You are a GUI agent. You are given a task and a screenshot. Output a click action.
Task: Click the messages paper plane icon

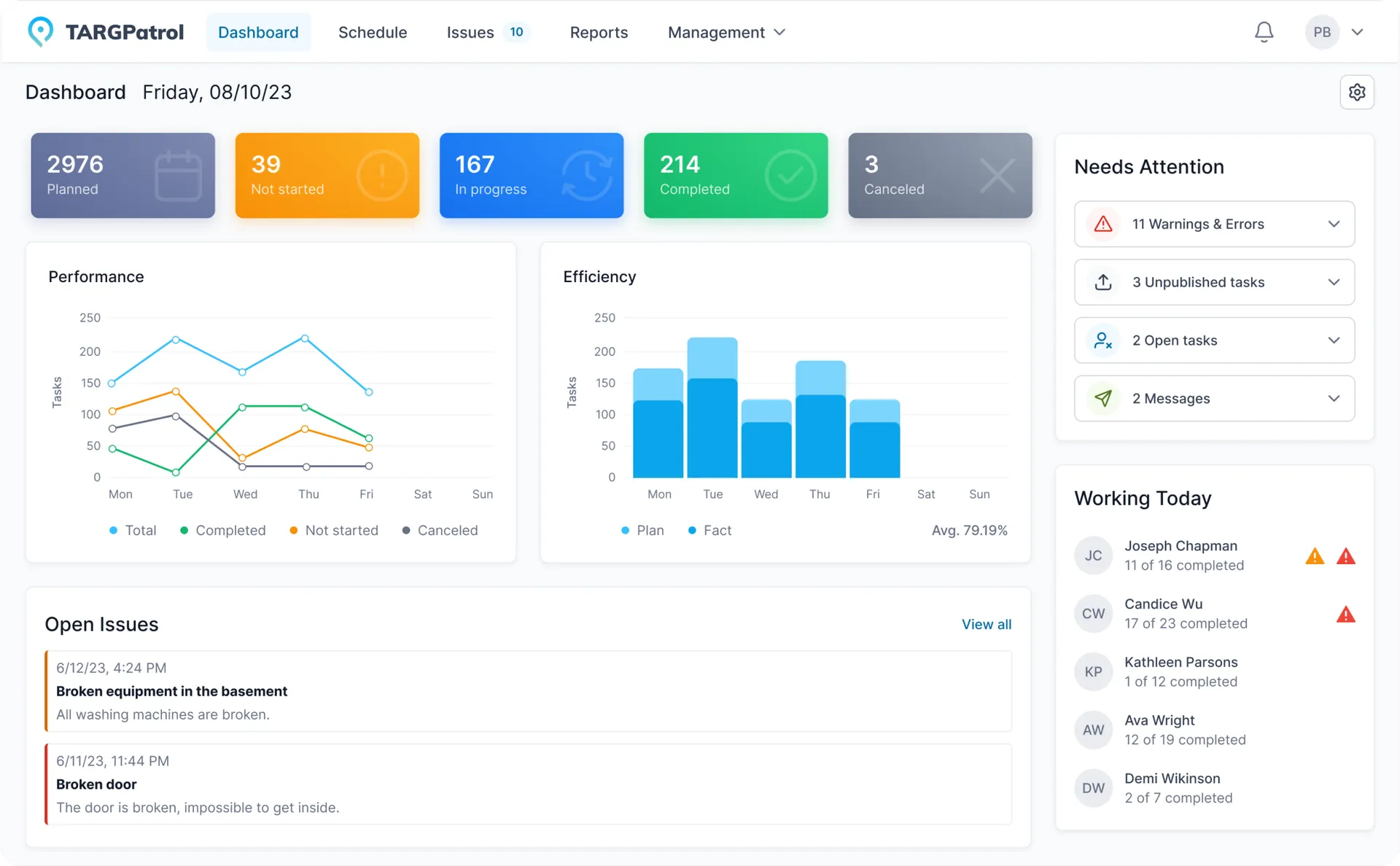(1102, 398)
